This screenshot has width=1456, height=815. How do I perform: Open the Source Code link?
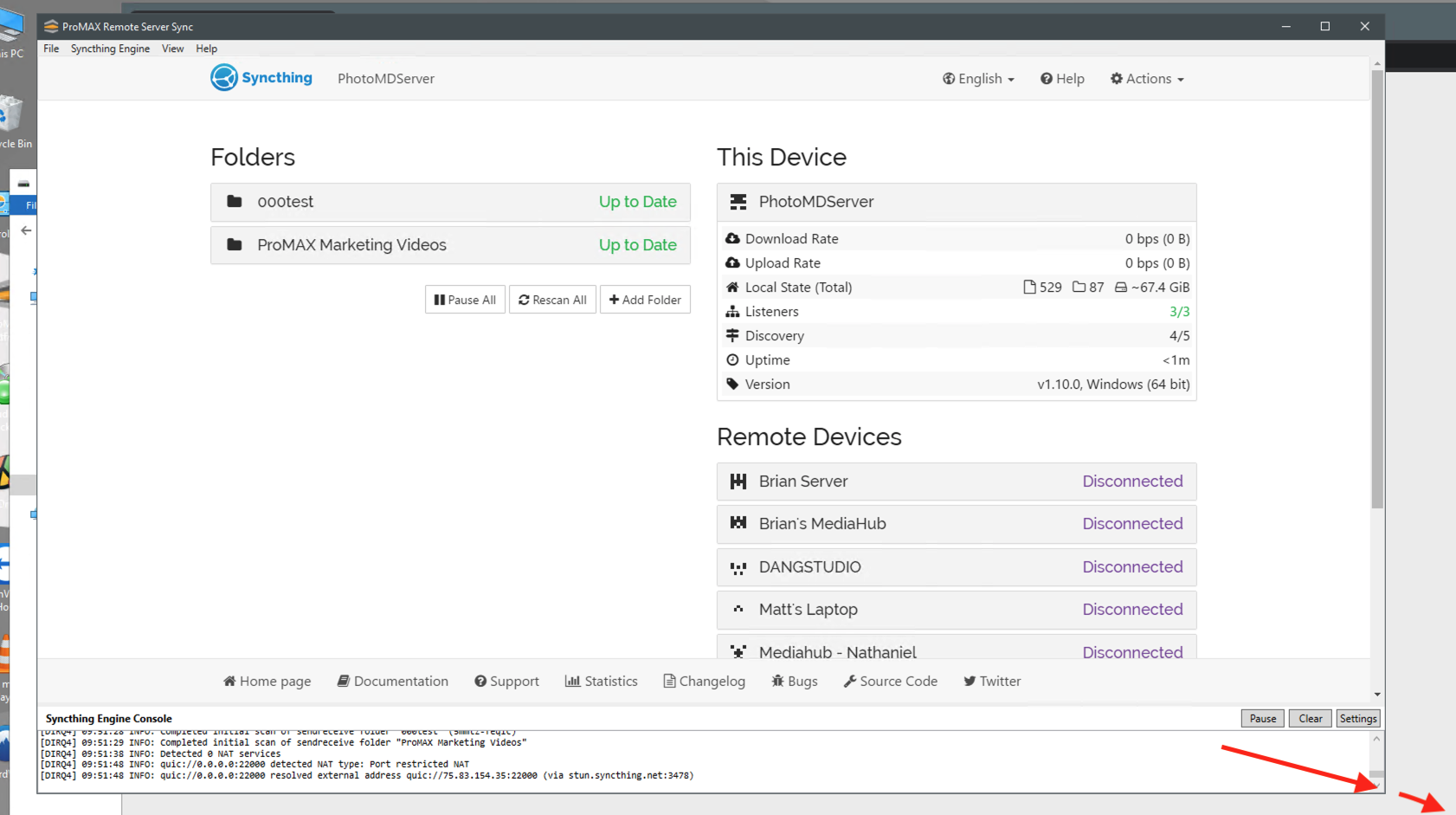891,682
